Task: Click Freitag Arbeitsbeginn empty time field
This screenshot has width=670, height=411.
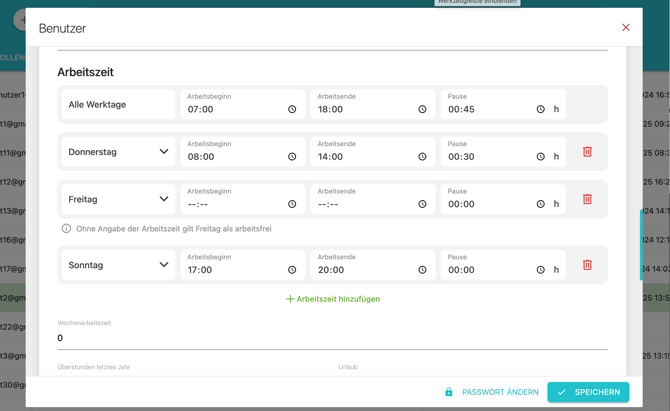Action: click(x=243, y=199)
